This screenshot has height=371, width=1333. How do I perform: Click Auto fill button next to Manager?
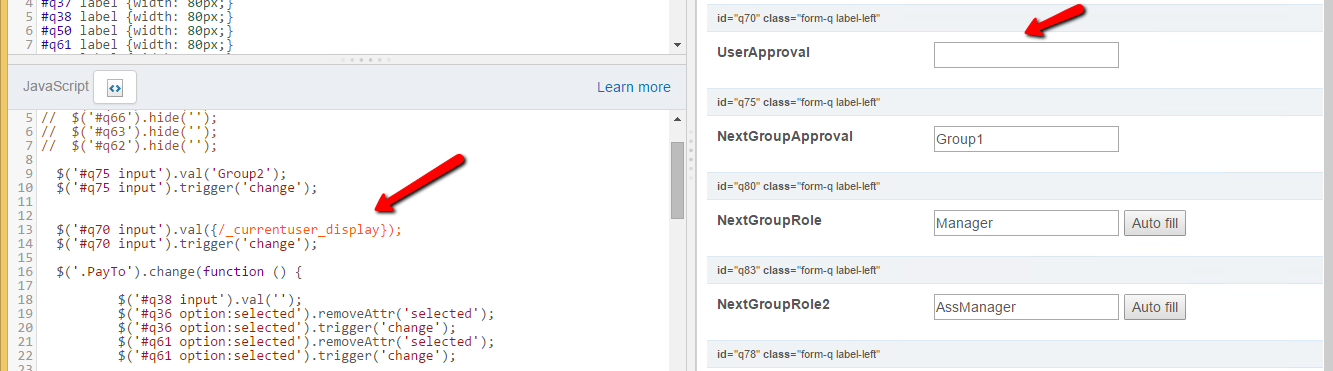[1155, 223]
